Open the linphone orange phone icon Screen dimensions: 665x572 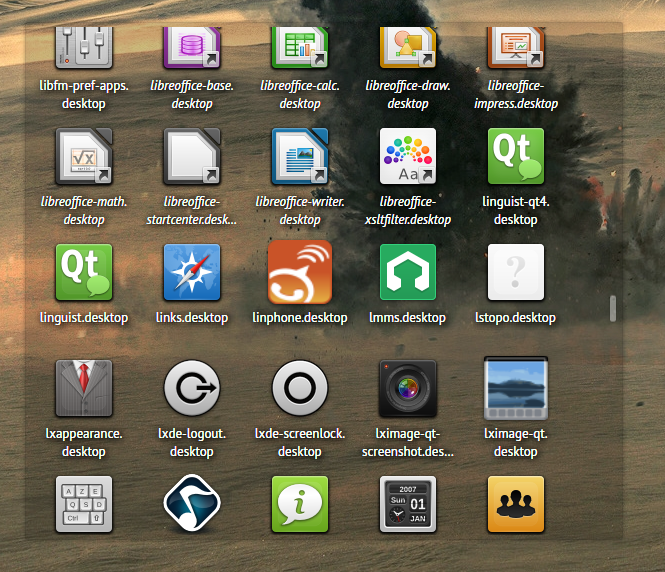click(x=300, y=272)
